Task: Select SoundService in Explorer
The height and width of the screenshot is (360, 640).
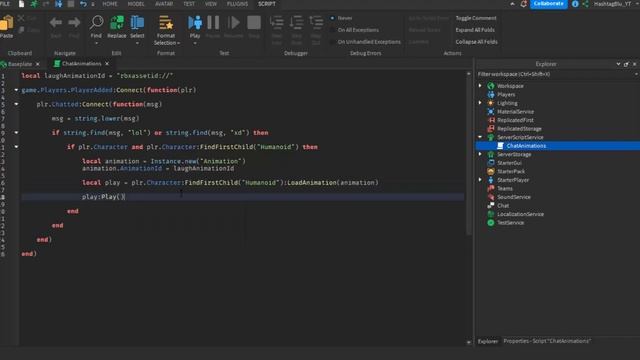Action: (x=514, y=197)
